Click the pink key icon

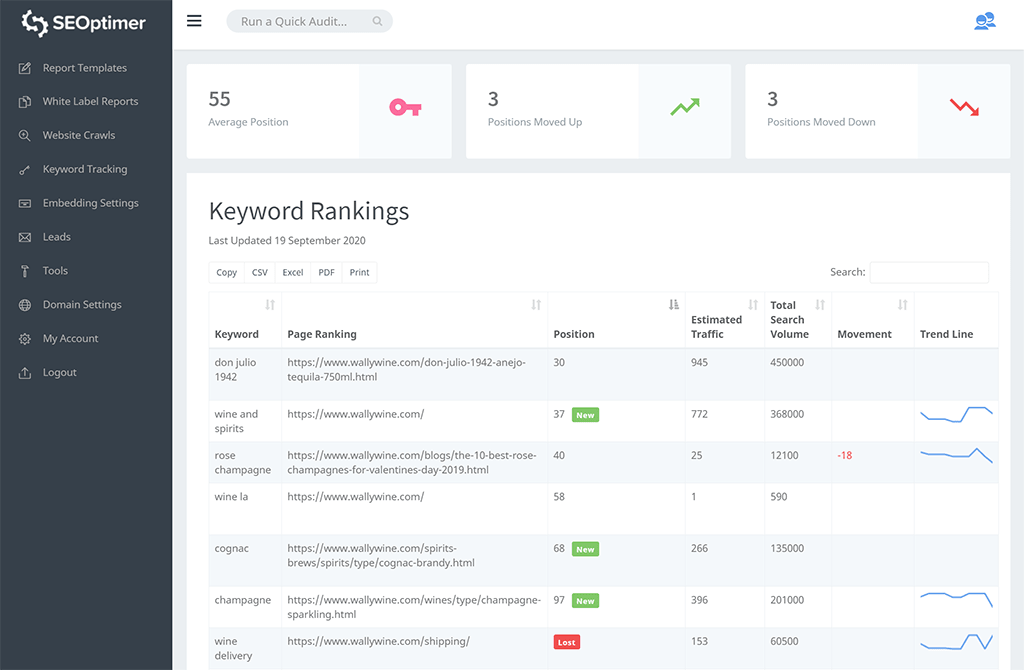pos(405,108)
